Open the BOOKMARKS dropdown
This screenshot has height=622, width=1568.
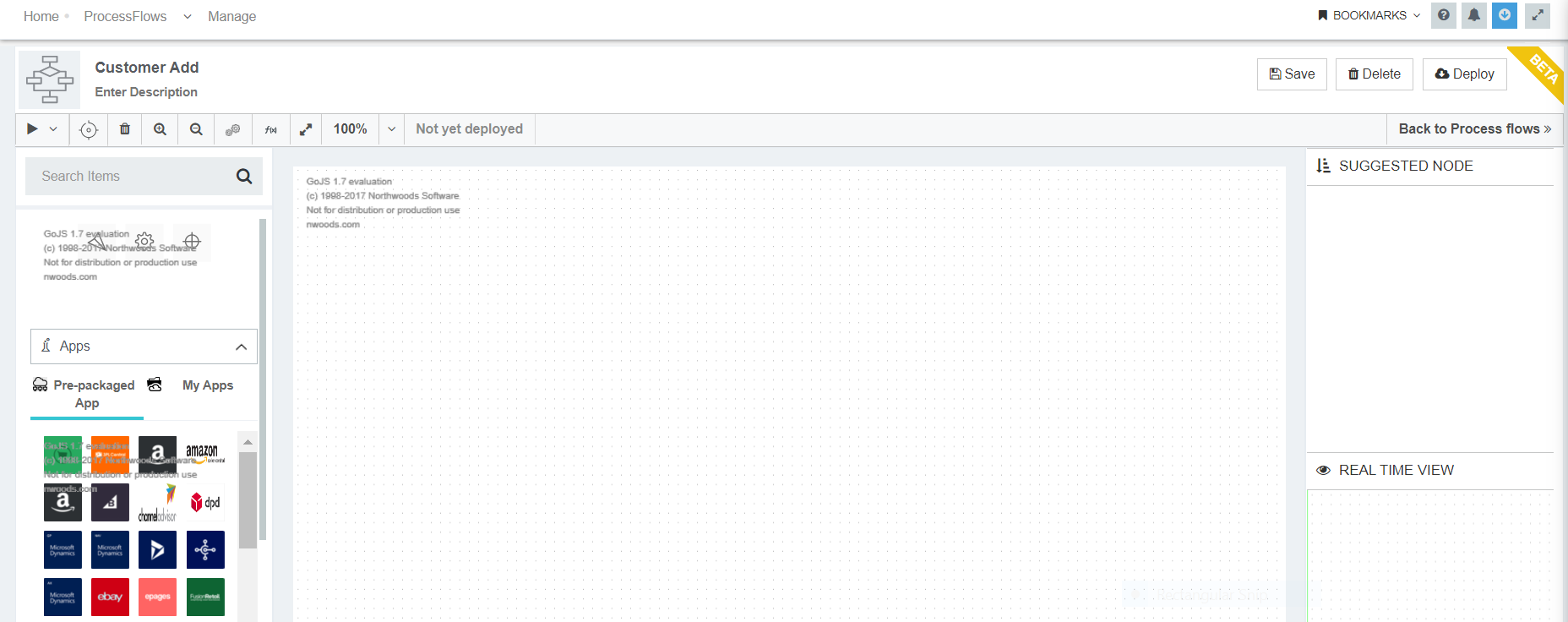coord(1369,15)
